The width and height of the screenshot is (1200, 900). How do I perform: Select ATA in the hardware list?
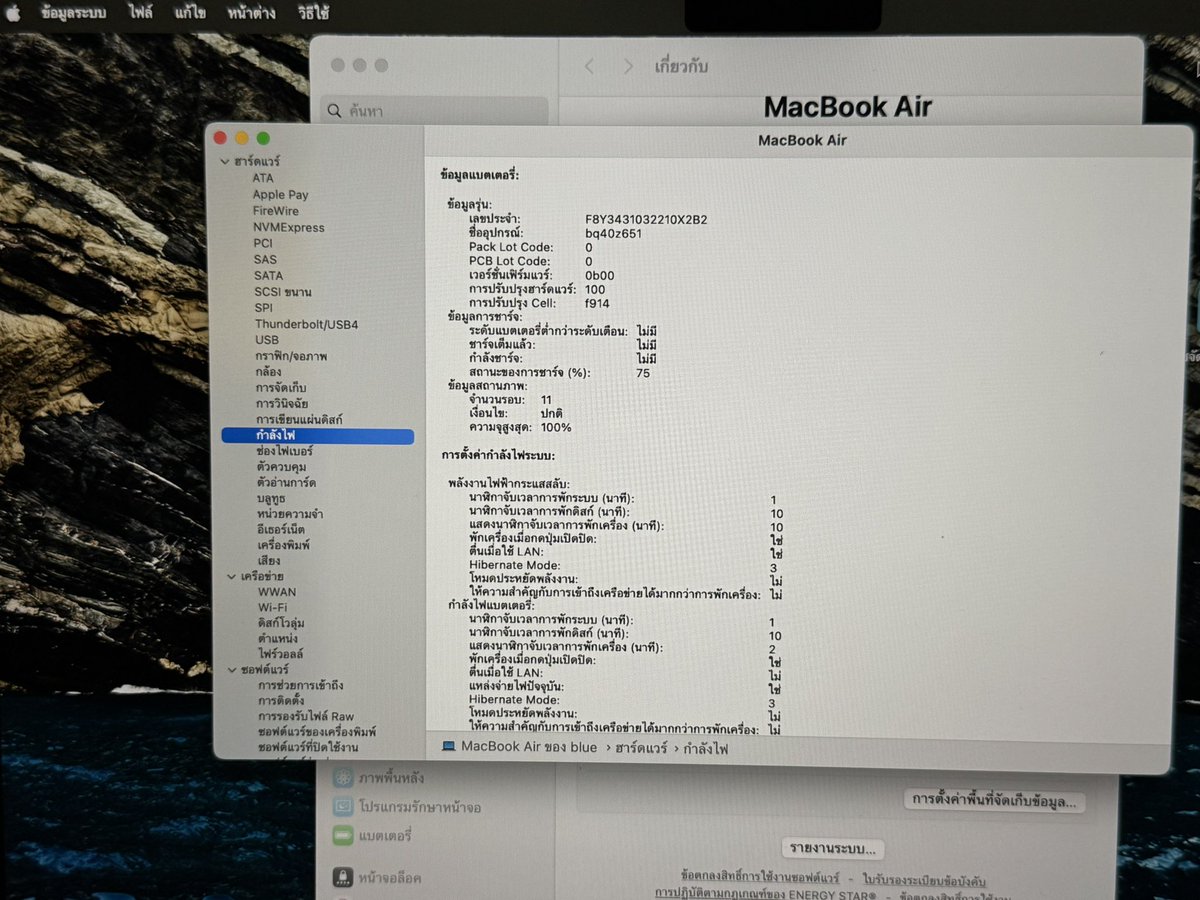pyautogui.click(x=262, y=178)
